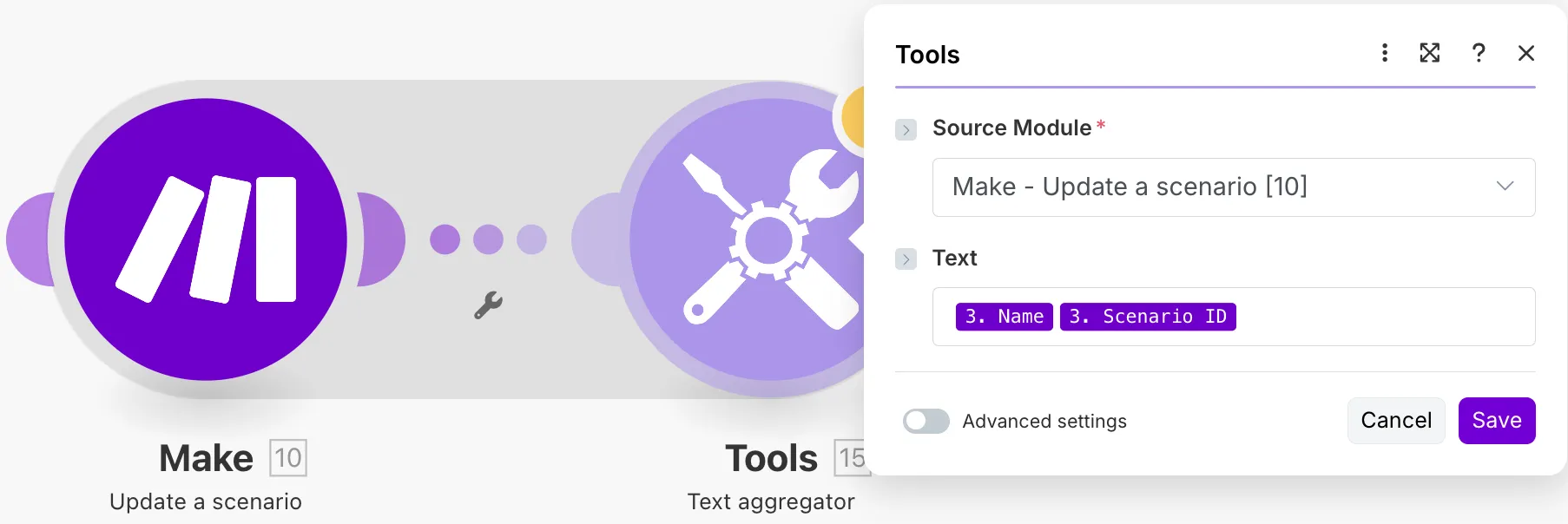Click the Make module number 10 badge

pyautogui.click(x=288, y=457)
